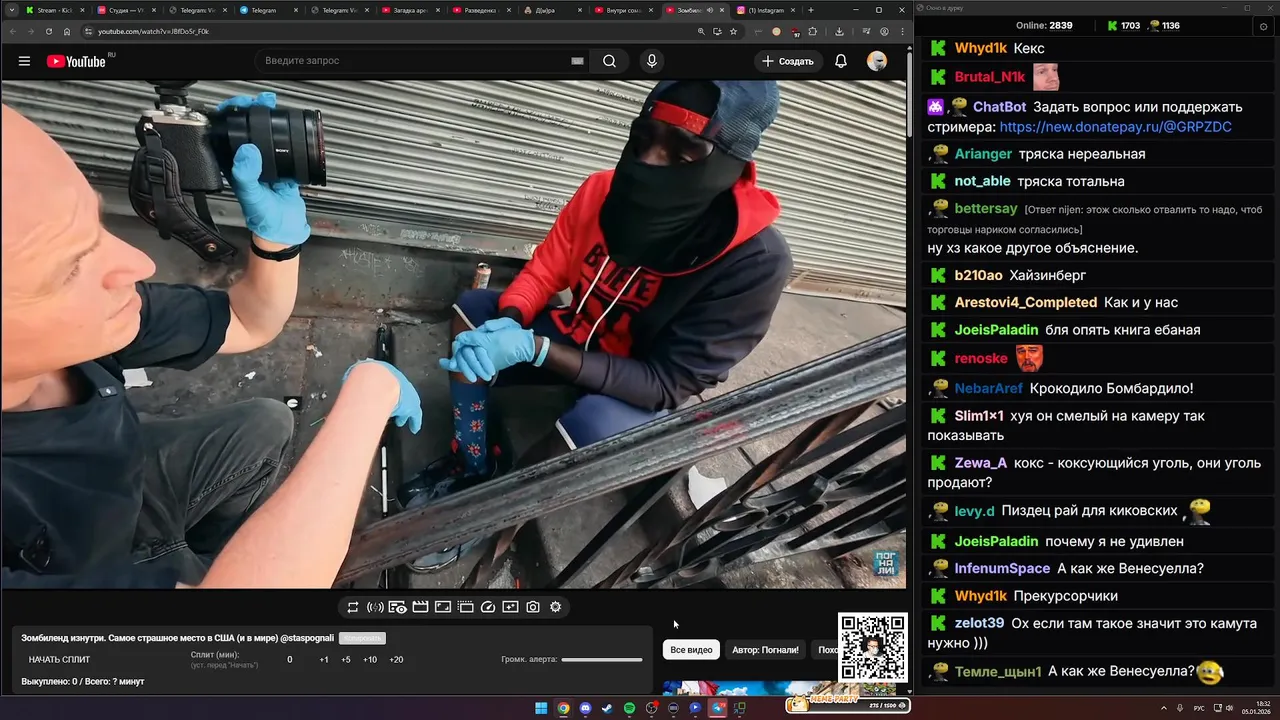Click the dashed window icon in player toolbar
Viewport: 1280px width, 720px height.
[465, 607]
